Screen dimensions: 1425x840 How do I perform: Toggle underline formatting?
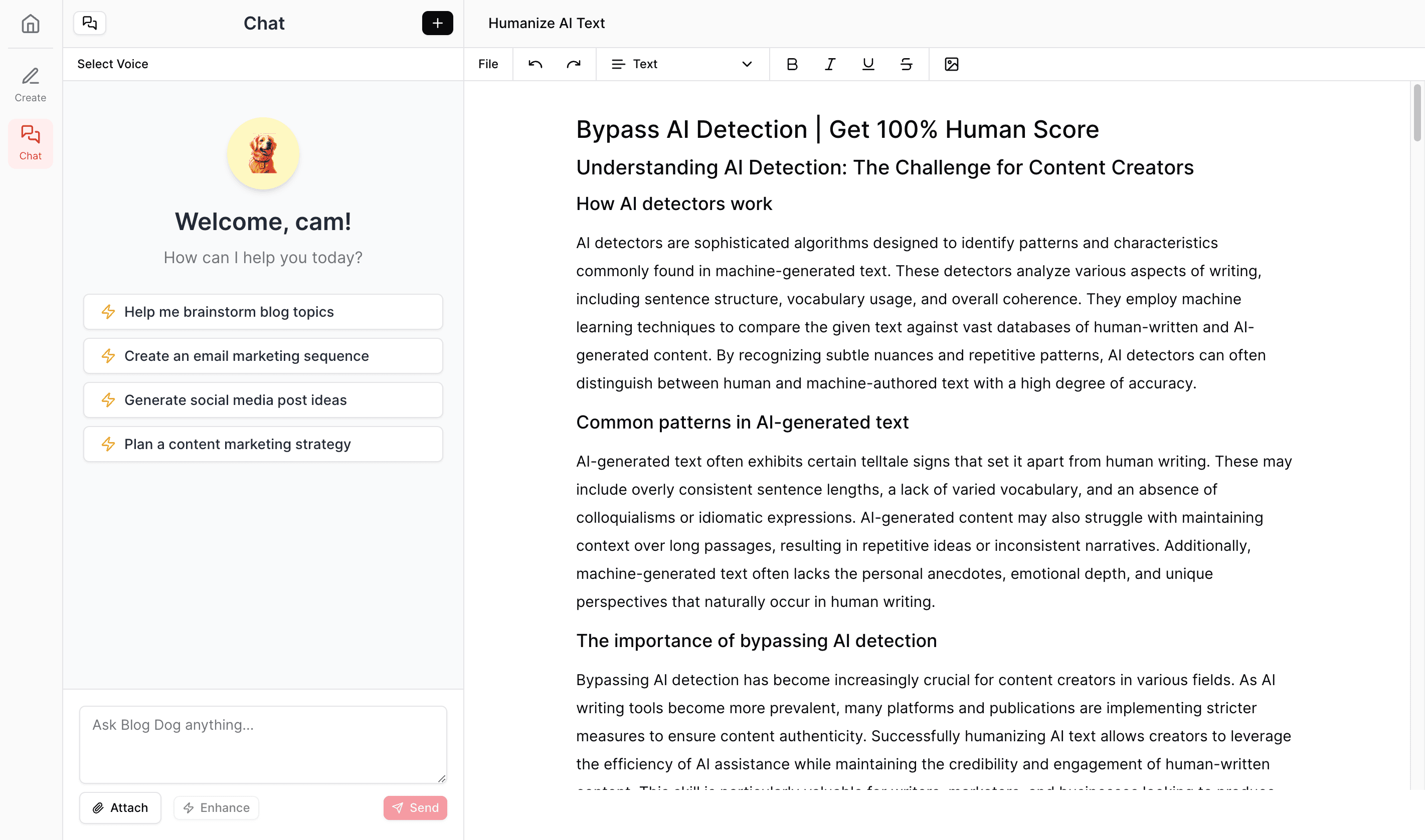[x=867, y=64]
